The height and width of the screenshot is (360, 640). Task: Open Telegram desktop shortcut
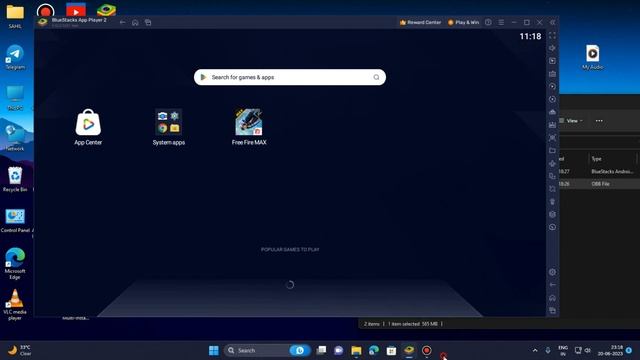click(15, 57)
